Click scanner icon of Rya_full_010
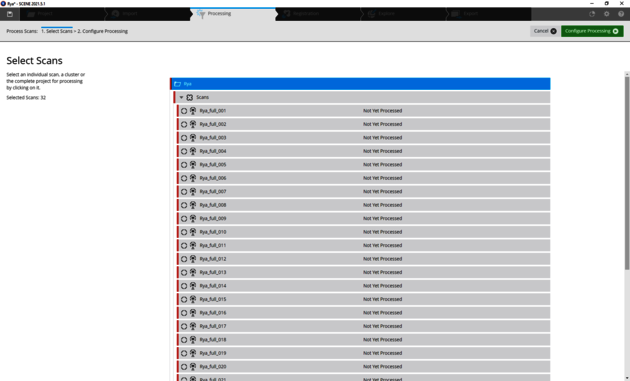Image resolution: width=630 pixels, height=381 pixels. (193, 232)
